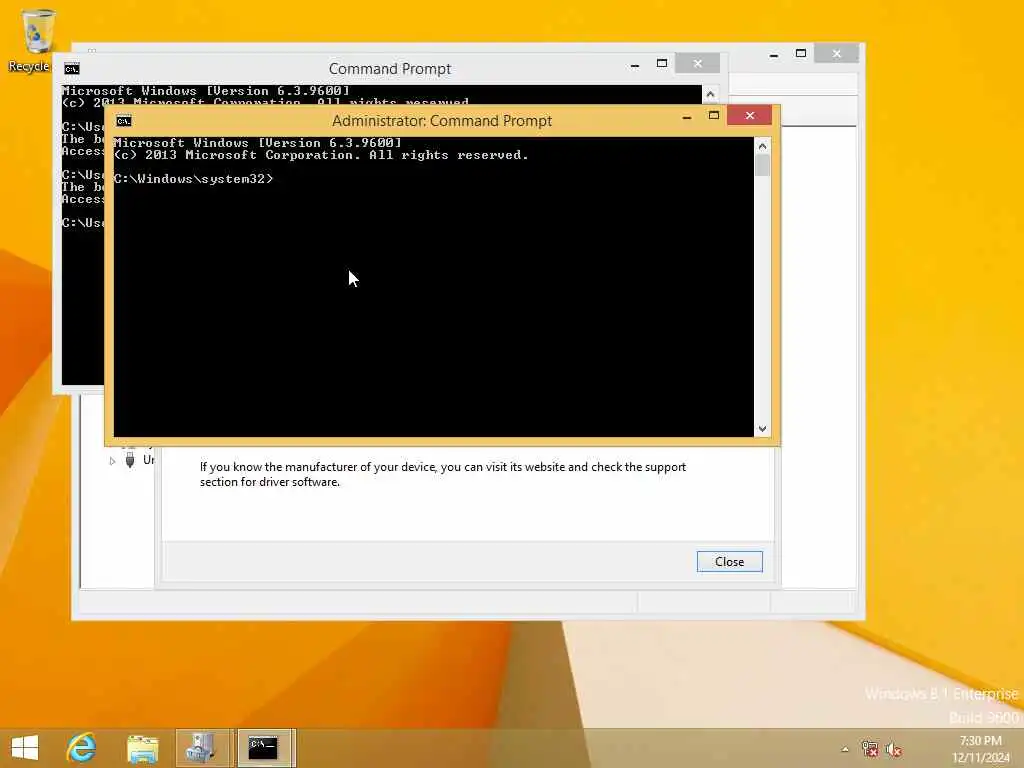Viewport: 1024px width, 768px height.
Task: Open the Windows Start button
Action: point(25,748)
